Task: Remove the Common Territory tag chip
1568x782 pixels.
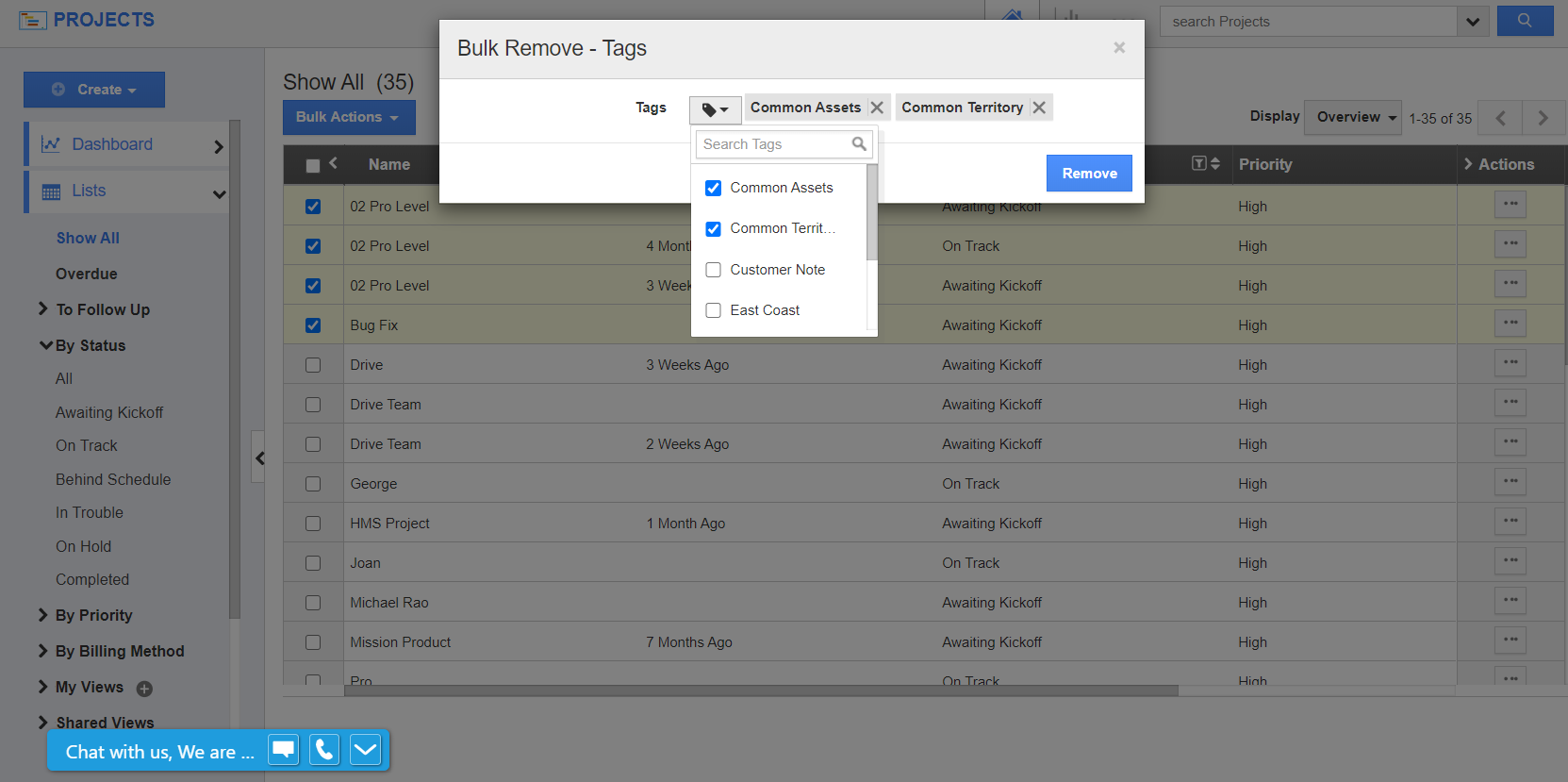Action: point(1039,108)
